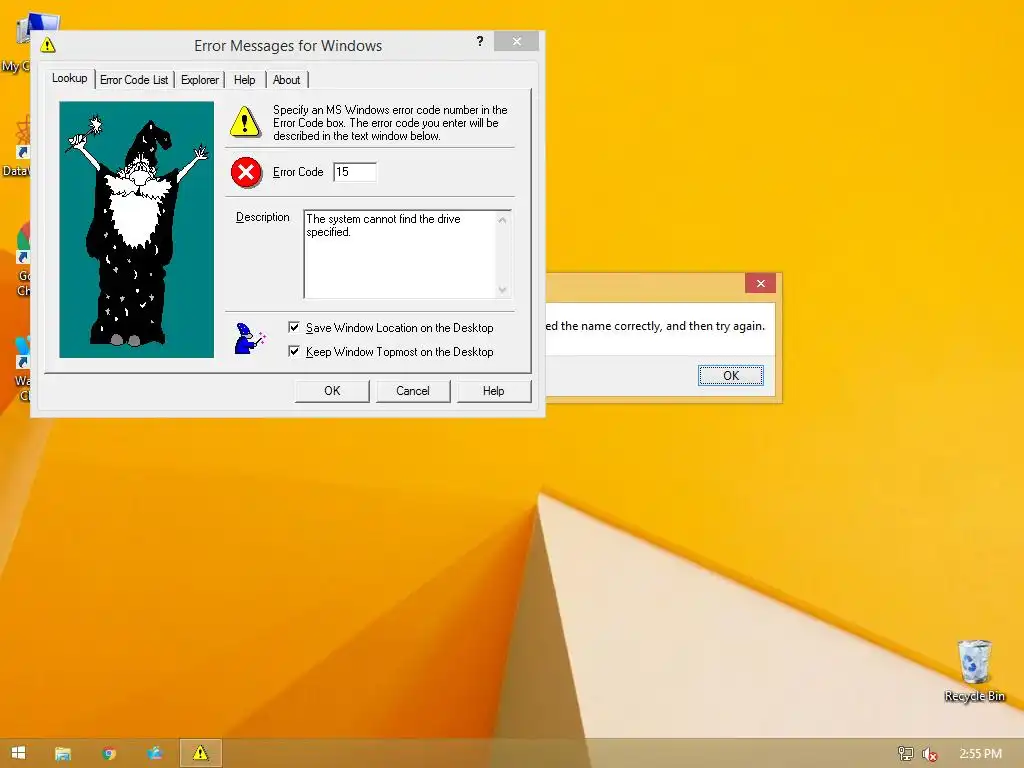Screen dimensions: 1024x768
Task: Open the About tab
Action: (x=286, y=80)
